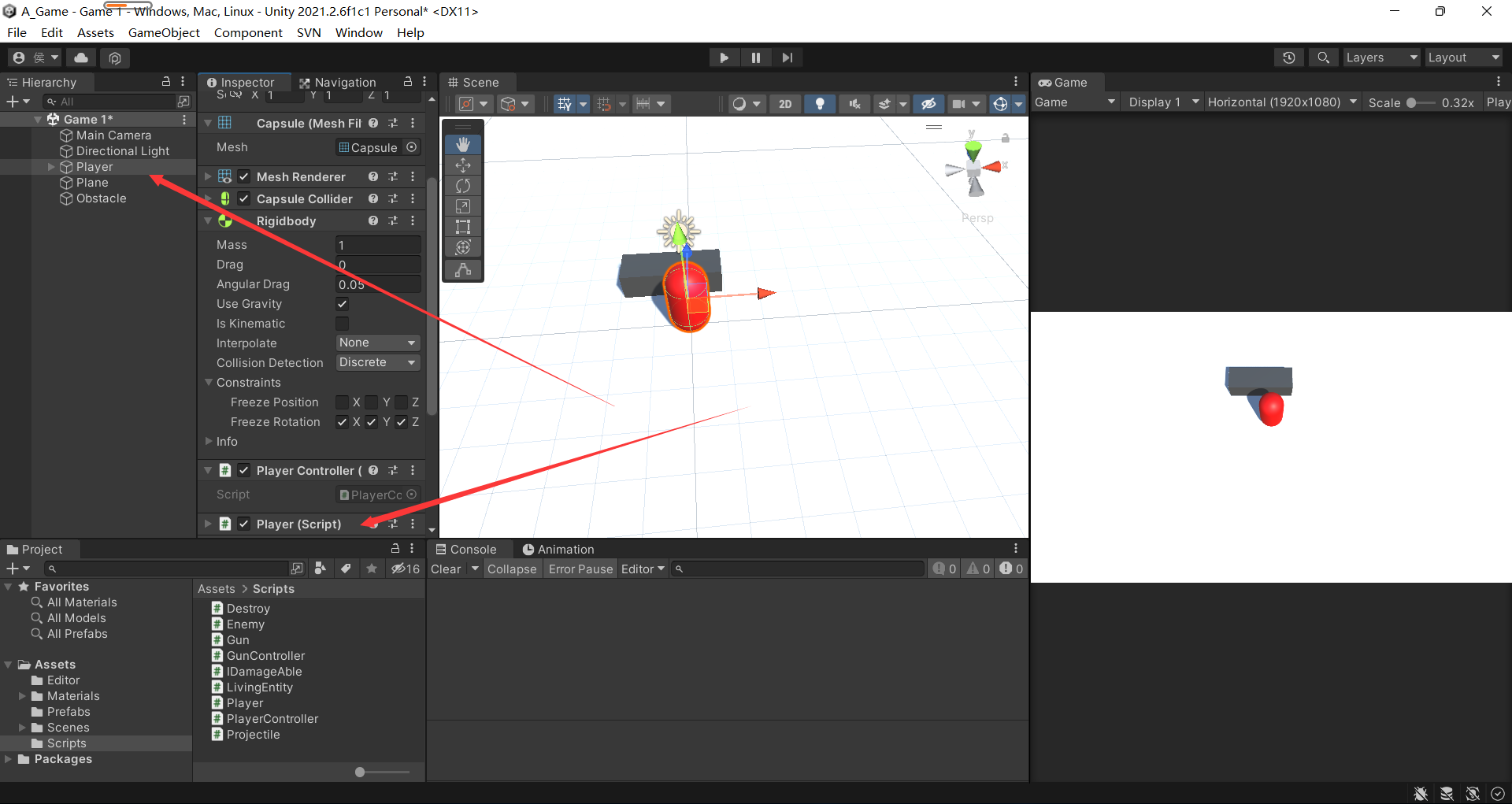Toggle scene lighting bulb icon

(x=820, y=103)
